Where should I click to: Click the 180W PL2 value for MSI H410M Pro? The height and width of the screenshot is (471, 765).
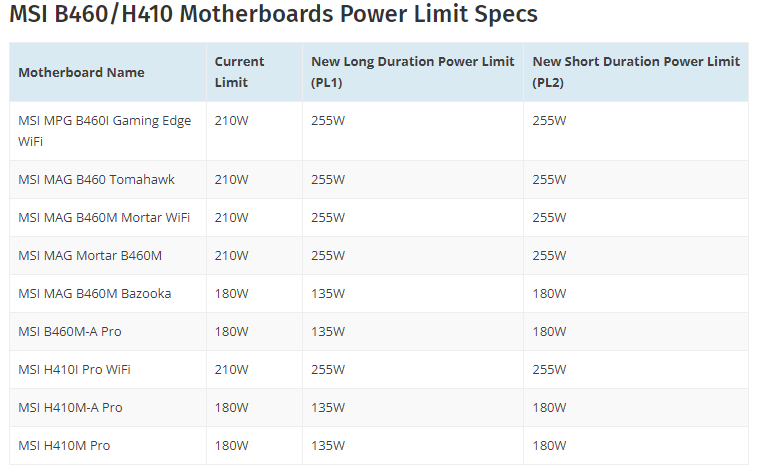coord(549,446)
